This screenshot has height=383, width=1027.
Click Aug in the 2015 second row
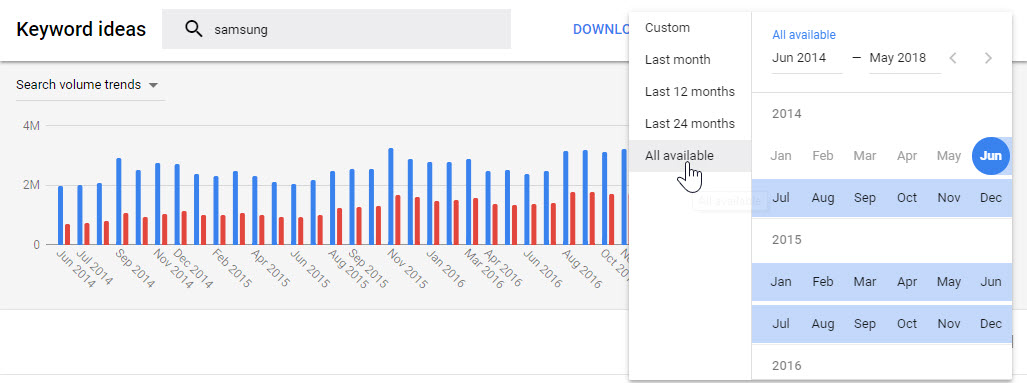point(823,324)
